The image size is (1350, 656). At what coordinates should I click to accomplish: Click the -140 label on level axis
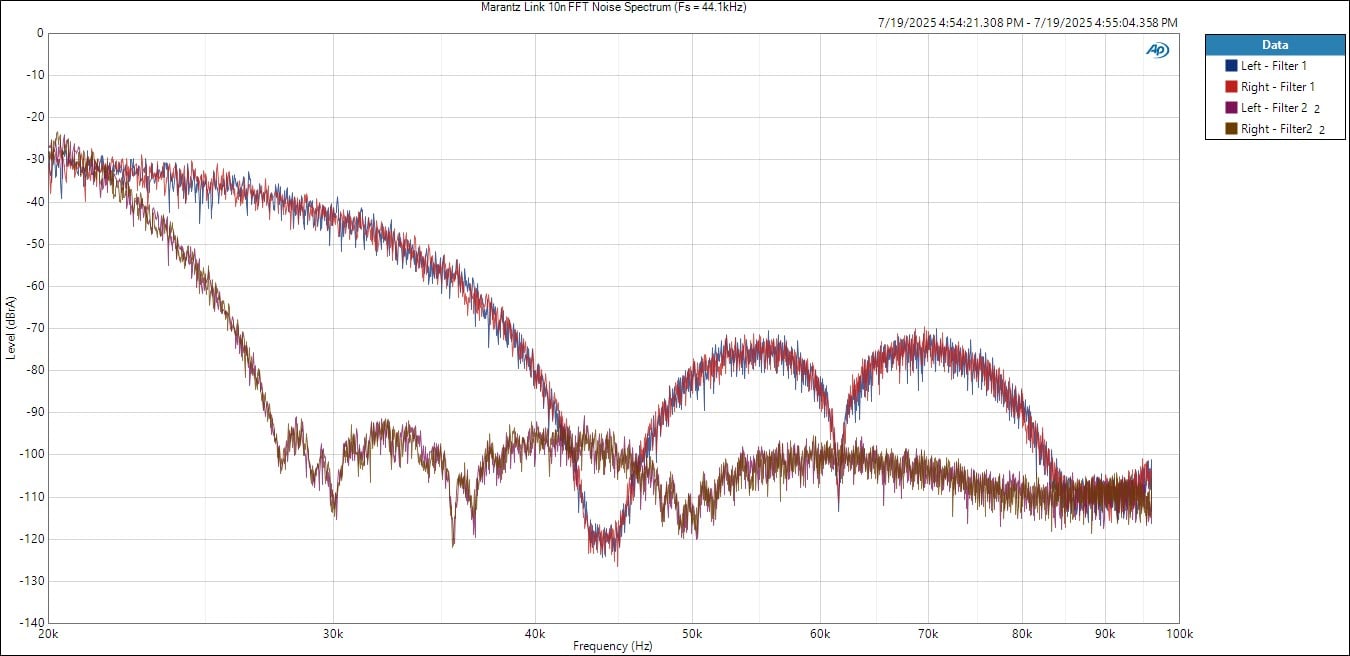(x=31, y=623)
